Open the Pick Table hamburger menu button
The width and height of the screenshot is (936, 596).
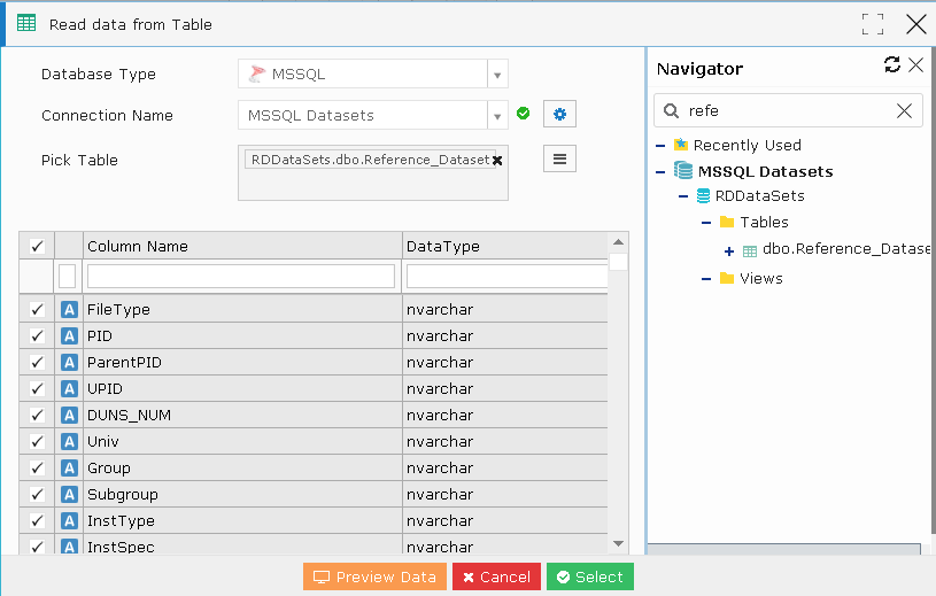coord(559,159)
